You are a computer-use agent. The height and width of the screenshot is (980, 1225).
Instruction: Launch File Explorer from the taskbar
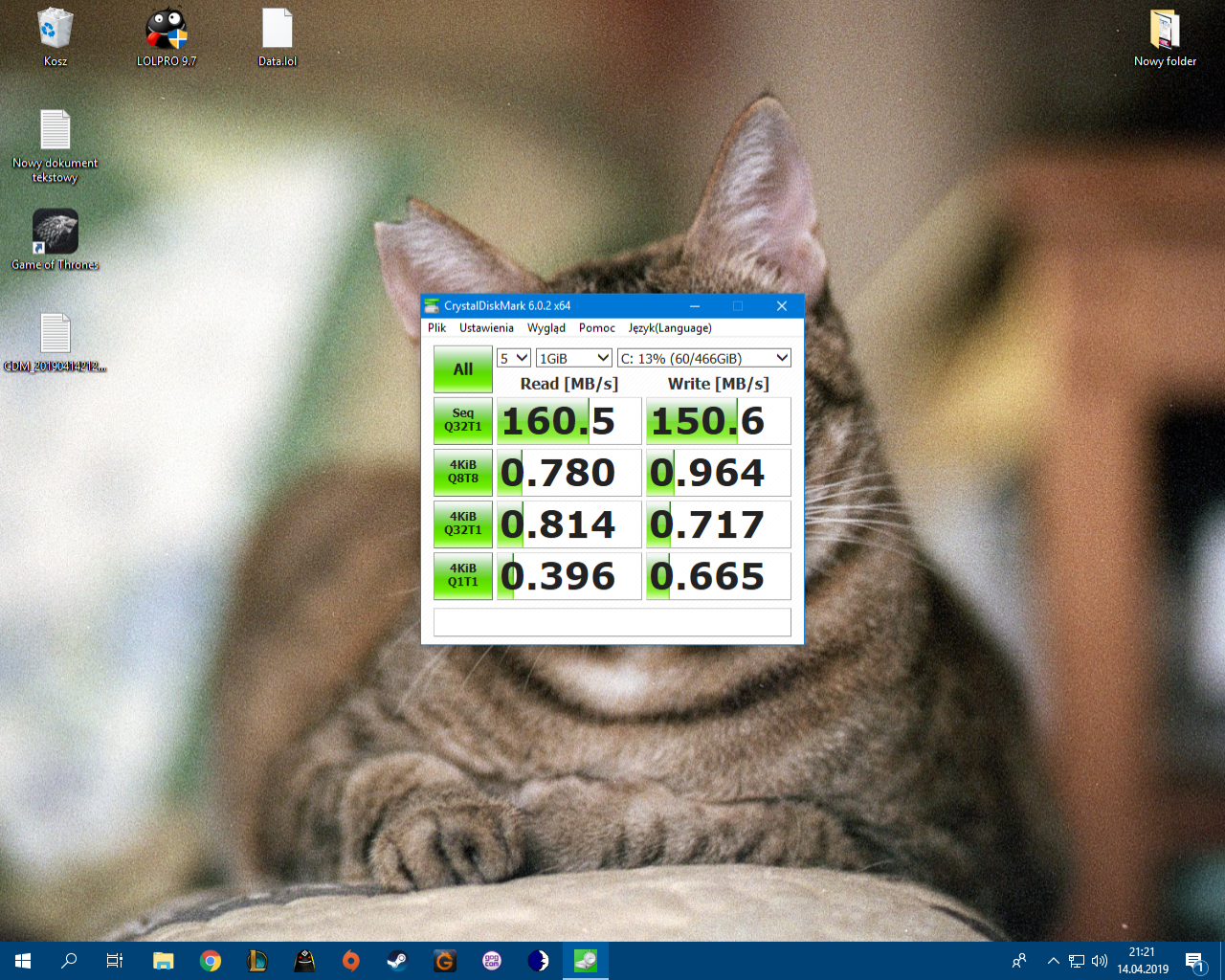point(164,961)
